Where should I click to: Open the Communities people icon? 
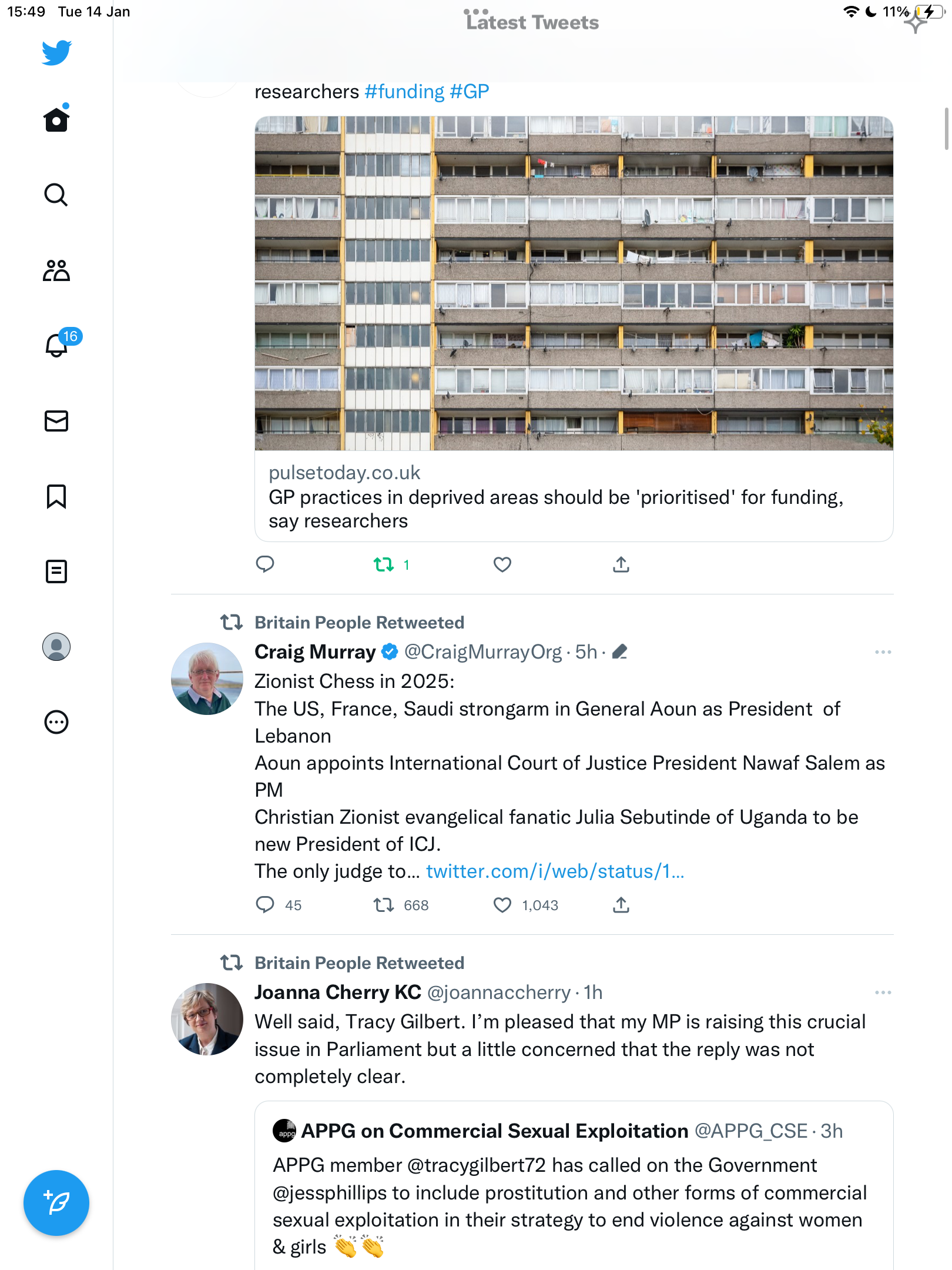(56, 270)
